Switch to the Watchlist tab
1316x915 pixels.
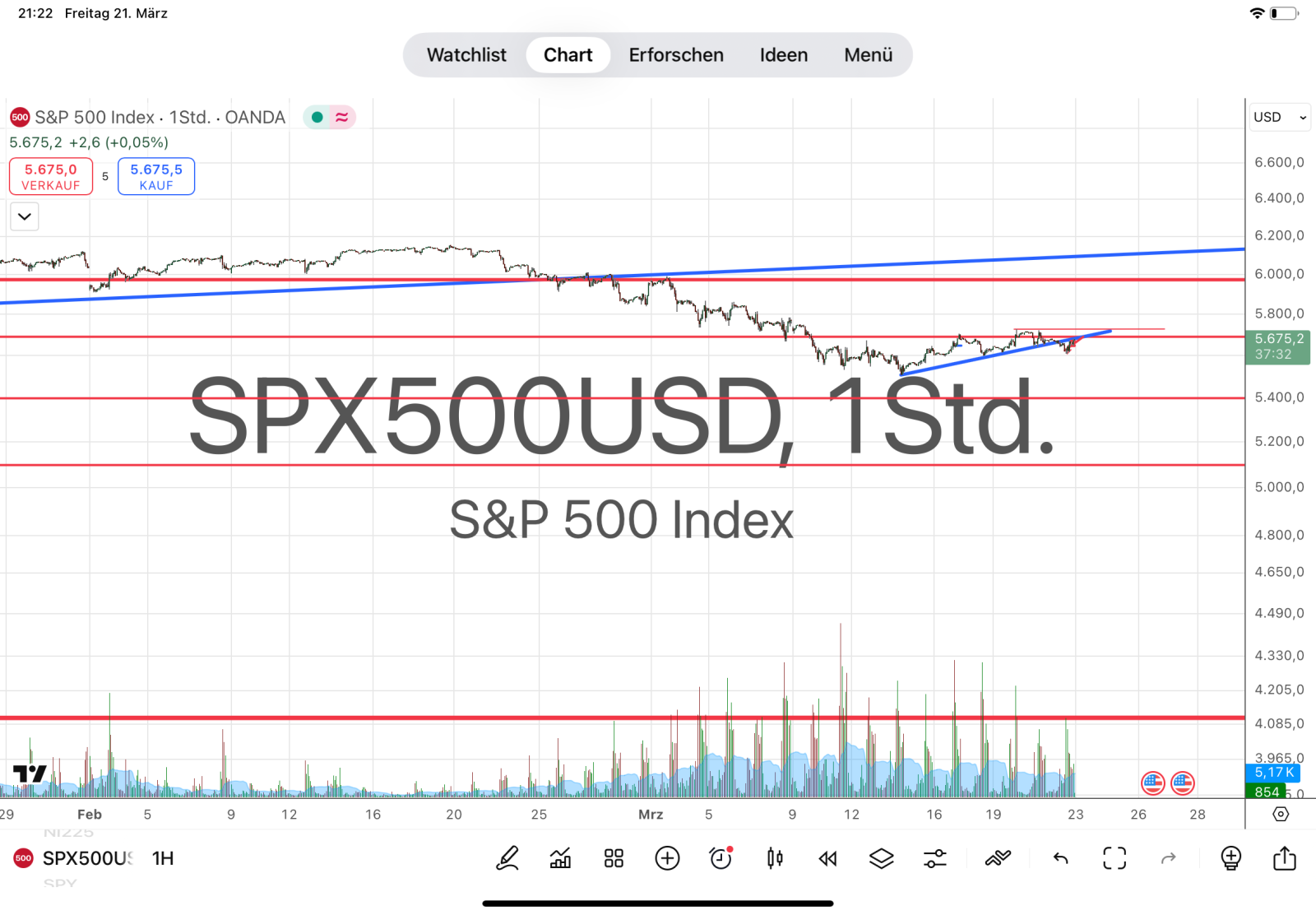[466, 55]
